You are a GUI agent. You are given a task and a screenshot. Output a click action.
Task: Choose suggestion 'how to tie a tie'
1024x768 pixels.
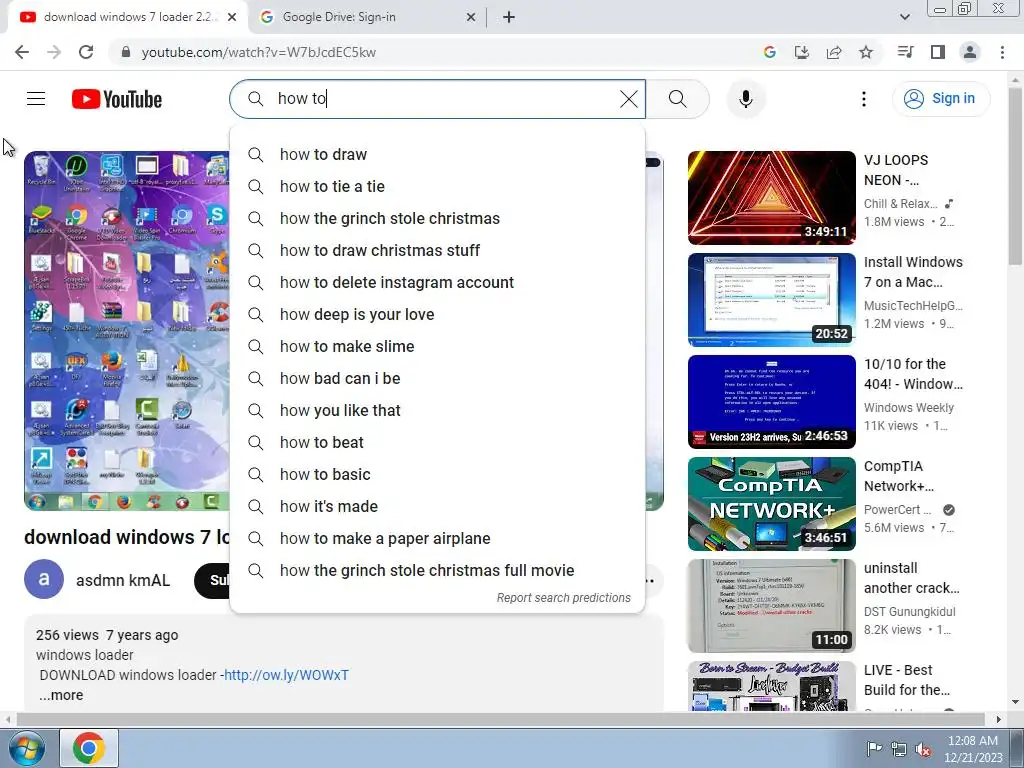[438, 186]
